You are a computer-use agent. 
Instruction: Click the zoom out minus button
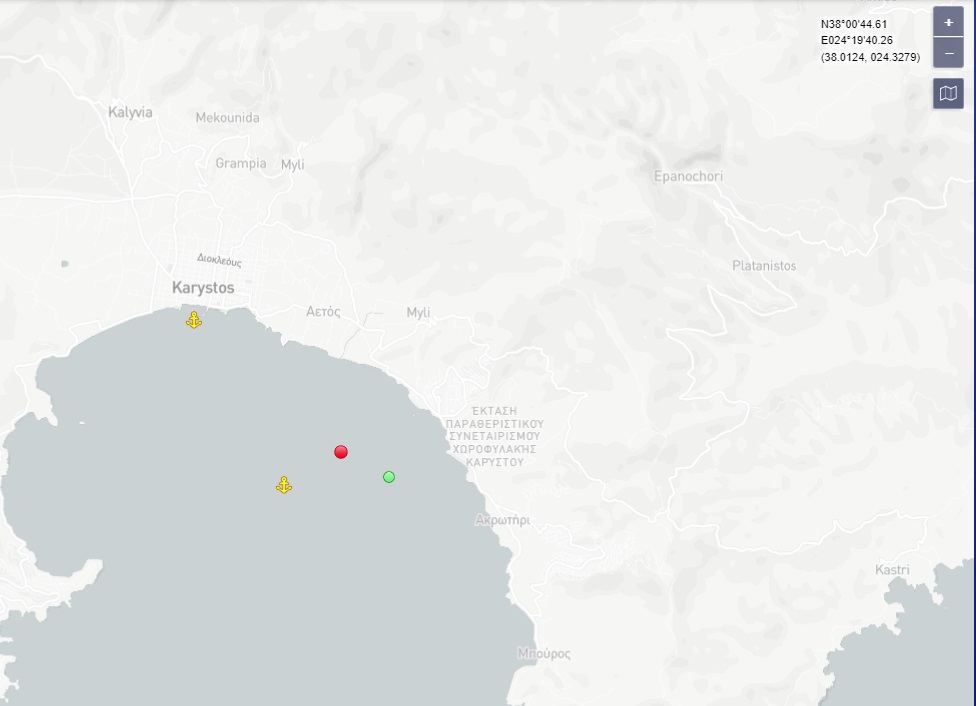pyautogui.click(x=948, y=53)
